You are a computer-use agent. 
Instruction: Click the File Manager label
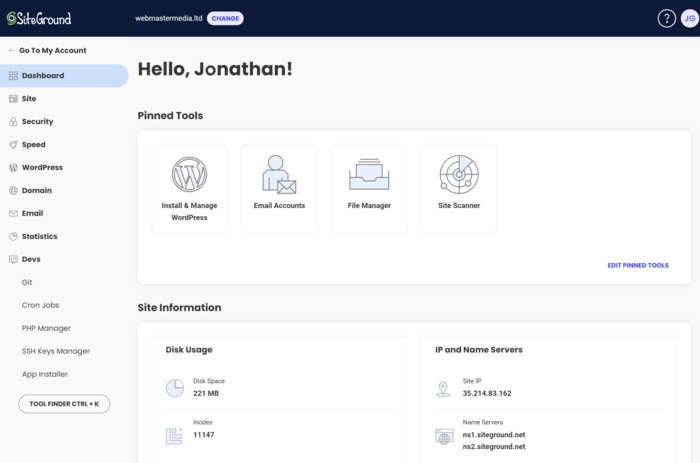(x=369, y=205)
